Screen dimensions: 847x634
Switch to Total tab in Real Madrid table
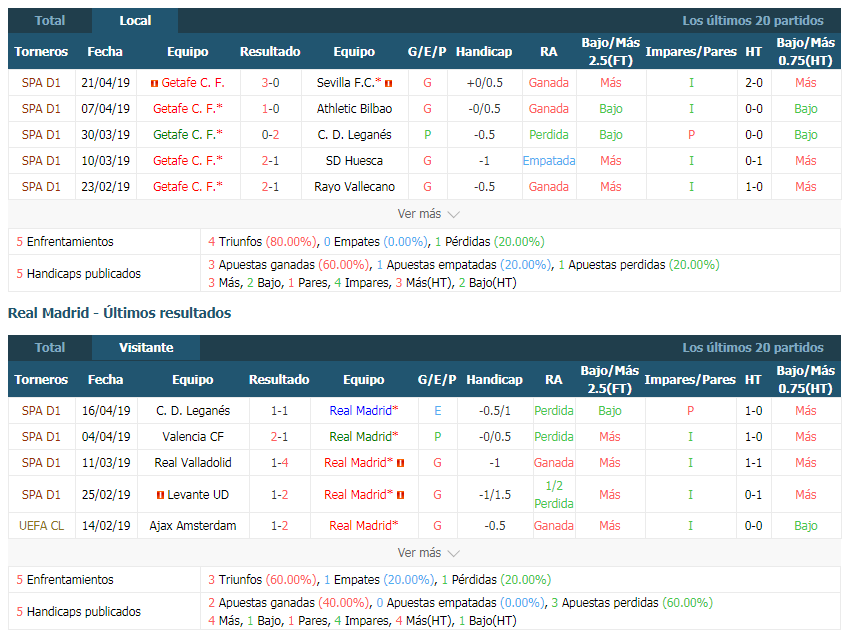pos(50,347)
